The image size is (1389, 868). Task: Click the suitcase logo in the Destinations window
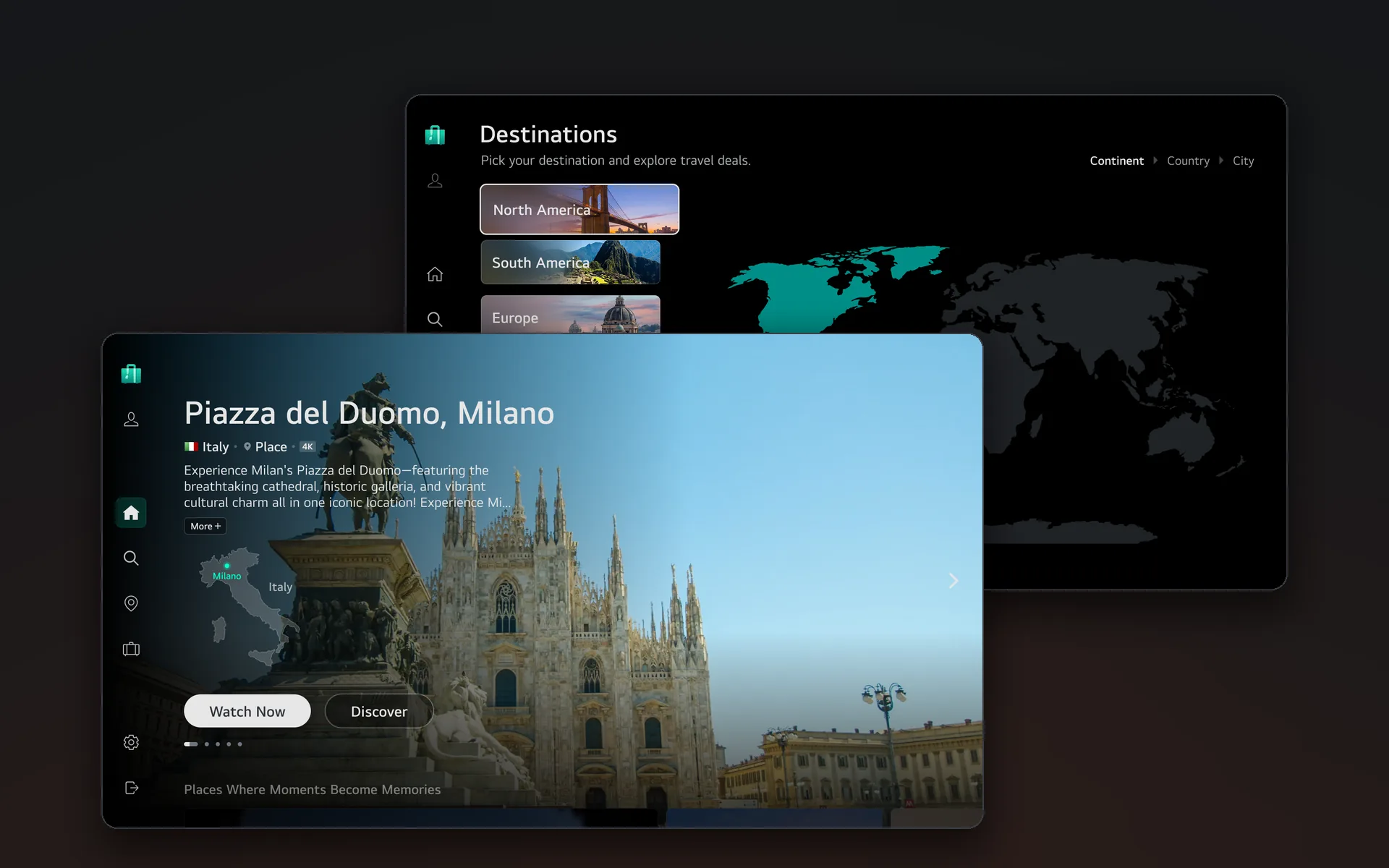(x=435, y=135)
